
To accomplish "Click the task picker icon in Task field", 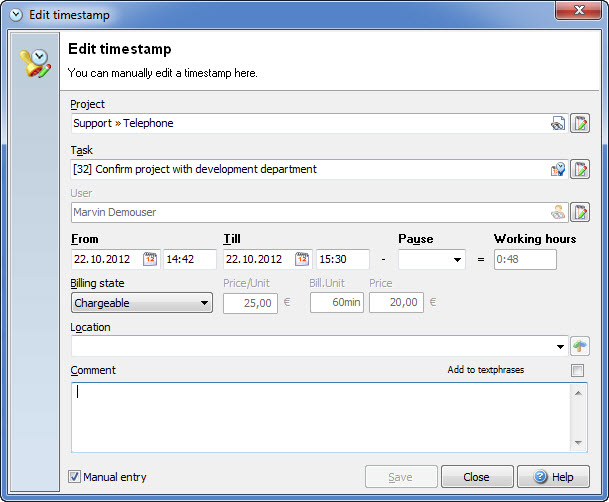I will tap(558, 169).
